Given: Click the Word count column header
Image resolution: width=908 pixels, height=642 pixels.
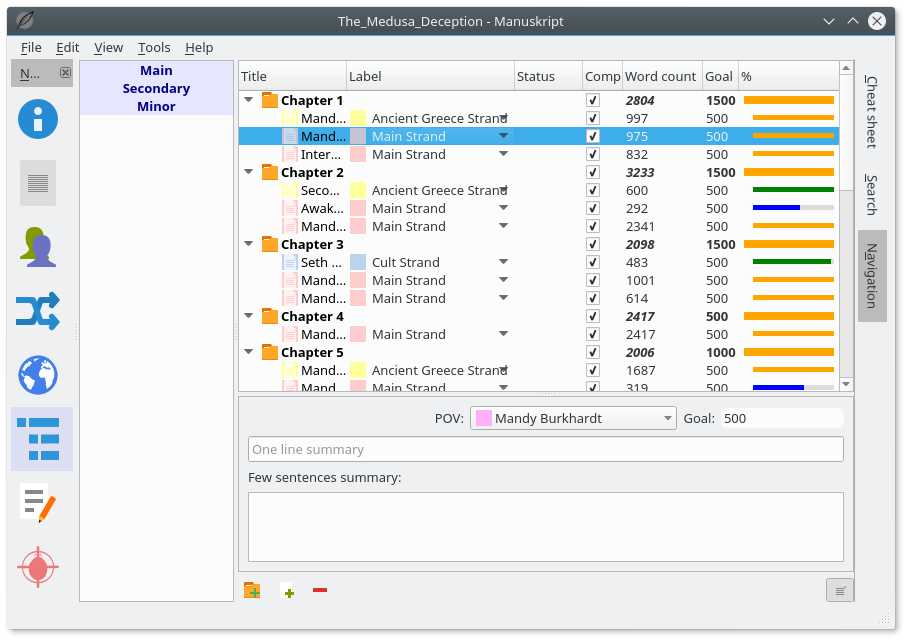Looking at the screenshot, I should (660, 77).
